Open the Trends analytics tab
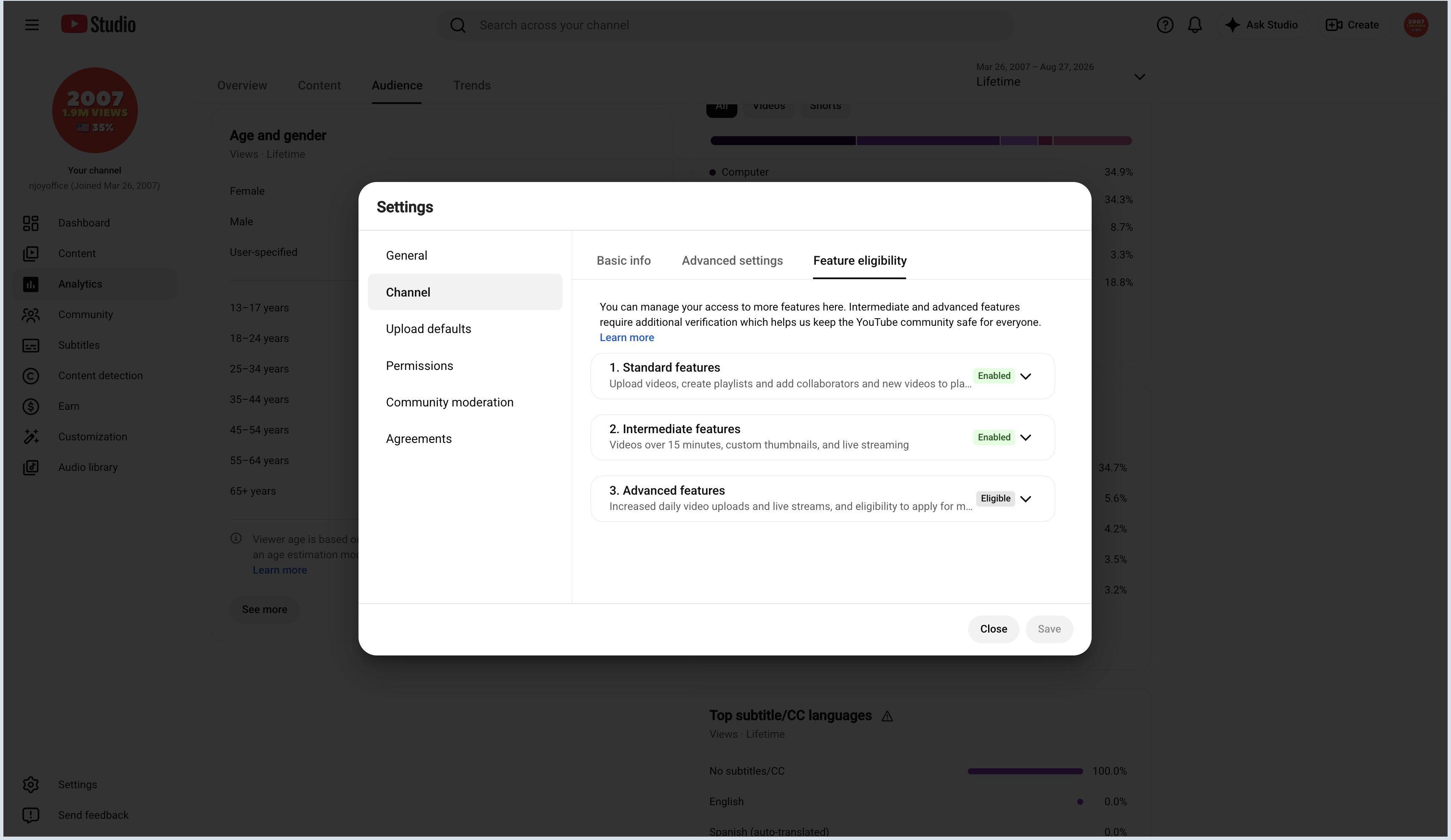Viewport: 1451px width, 840px height. [472, 85]
